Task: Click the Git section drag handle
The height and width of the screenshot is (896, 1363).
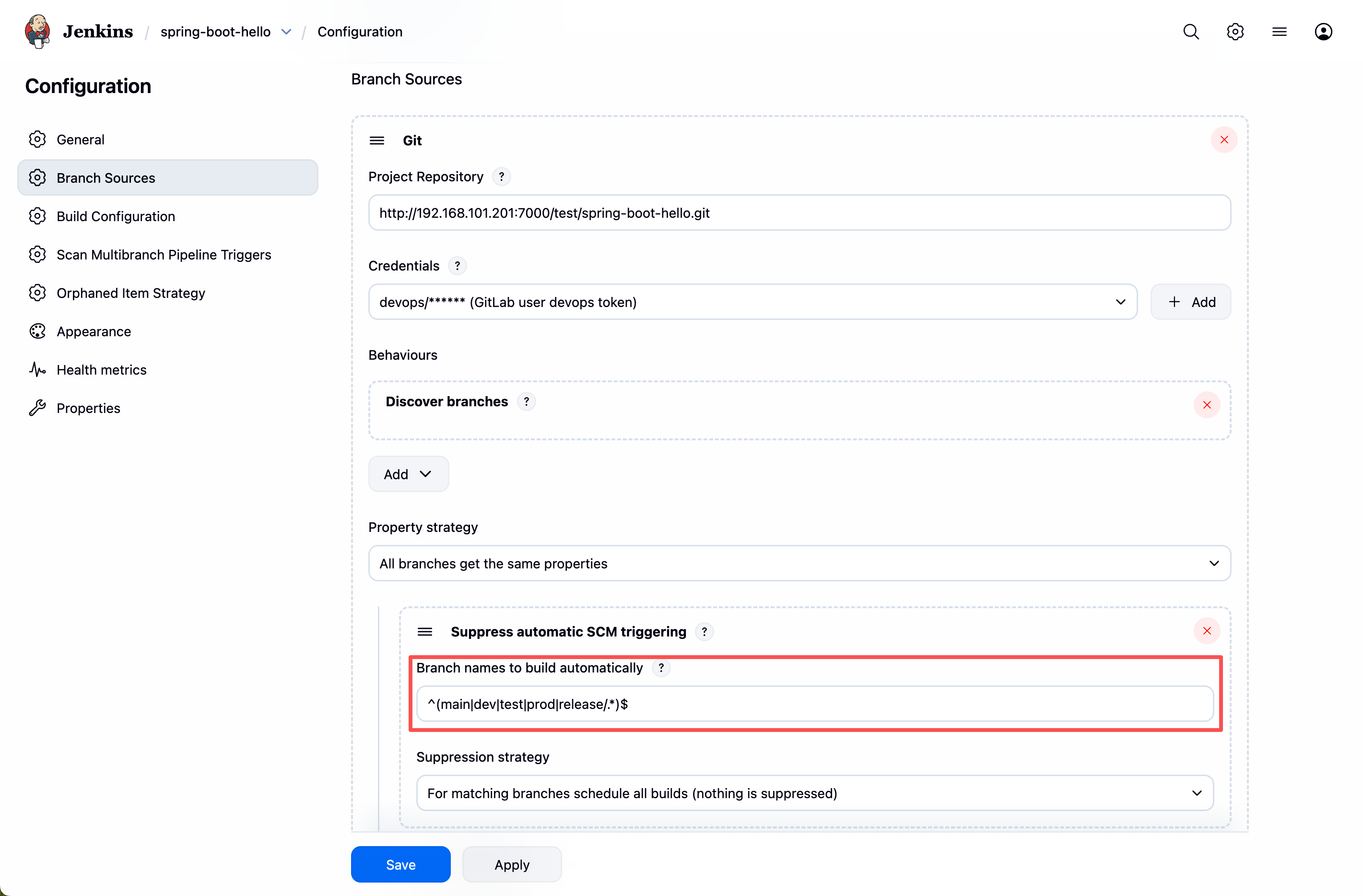Action: (x=377, y=141)
